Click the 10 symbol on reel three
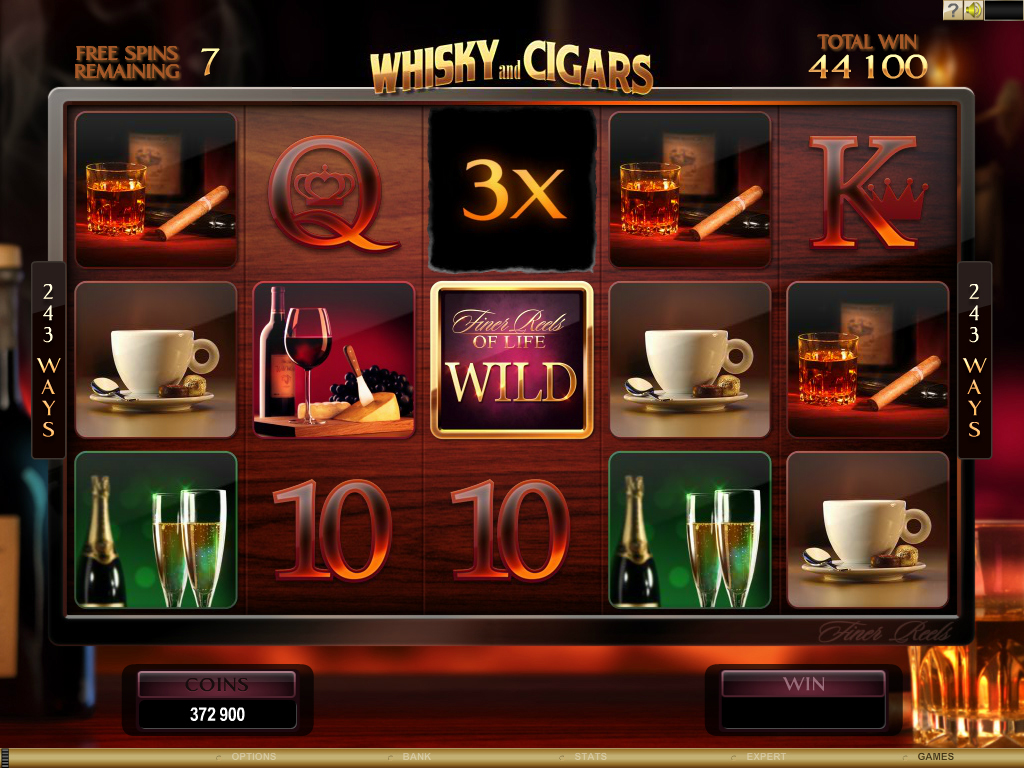This screenshot has height=768, width=1024. (x=510, y=530)
